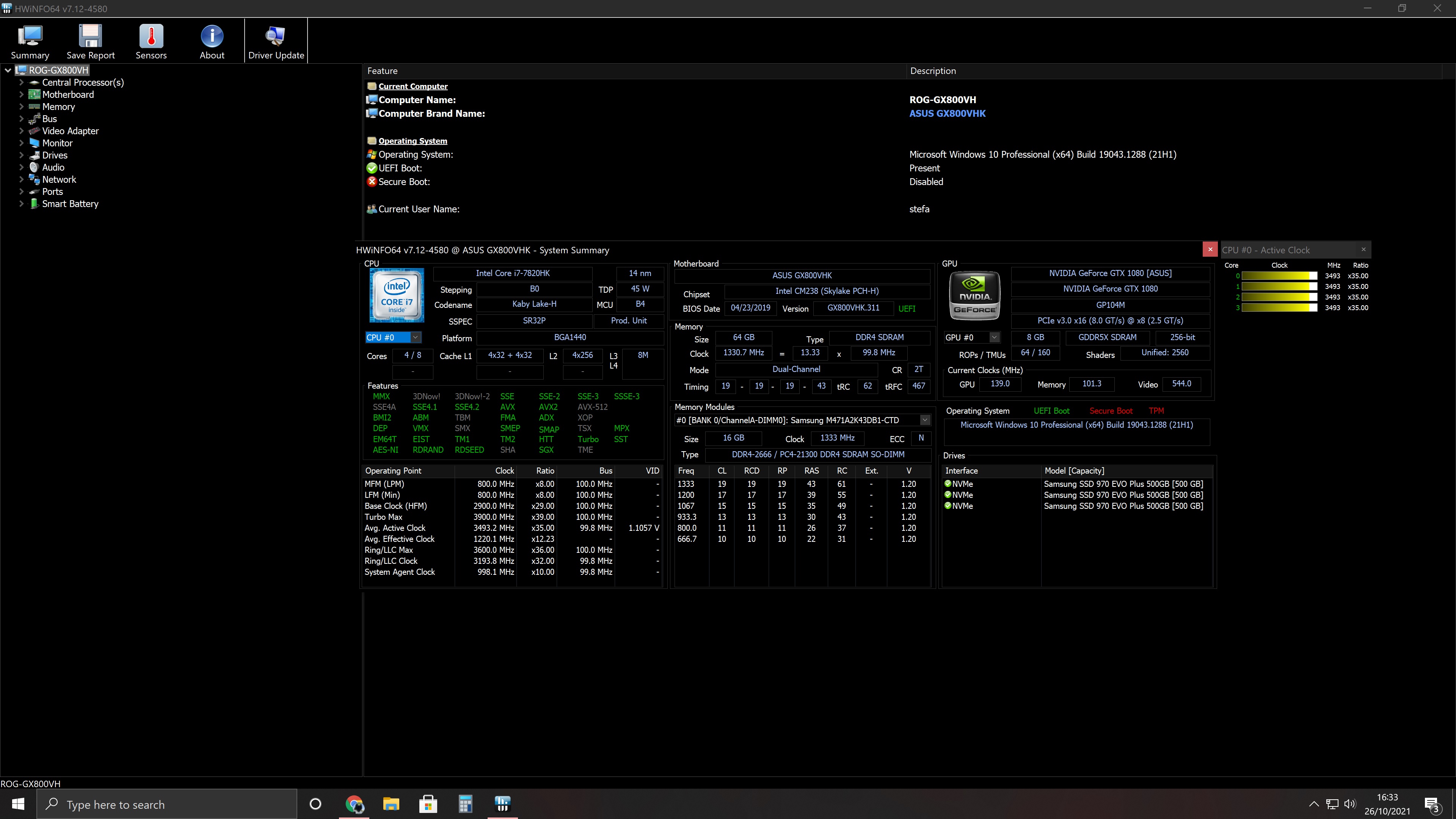Viewport: 1456px width, 819px height.
Task: Click the Intel Core i7-7820HK name field
Action: click(x=513, y=273)
